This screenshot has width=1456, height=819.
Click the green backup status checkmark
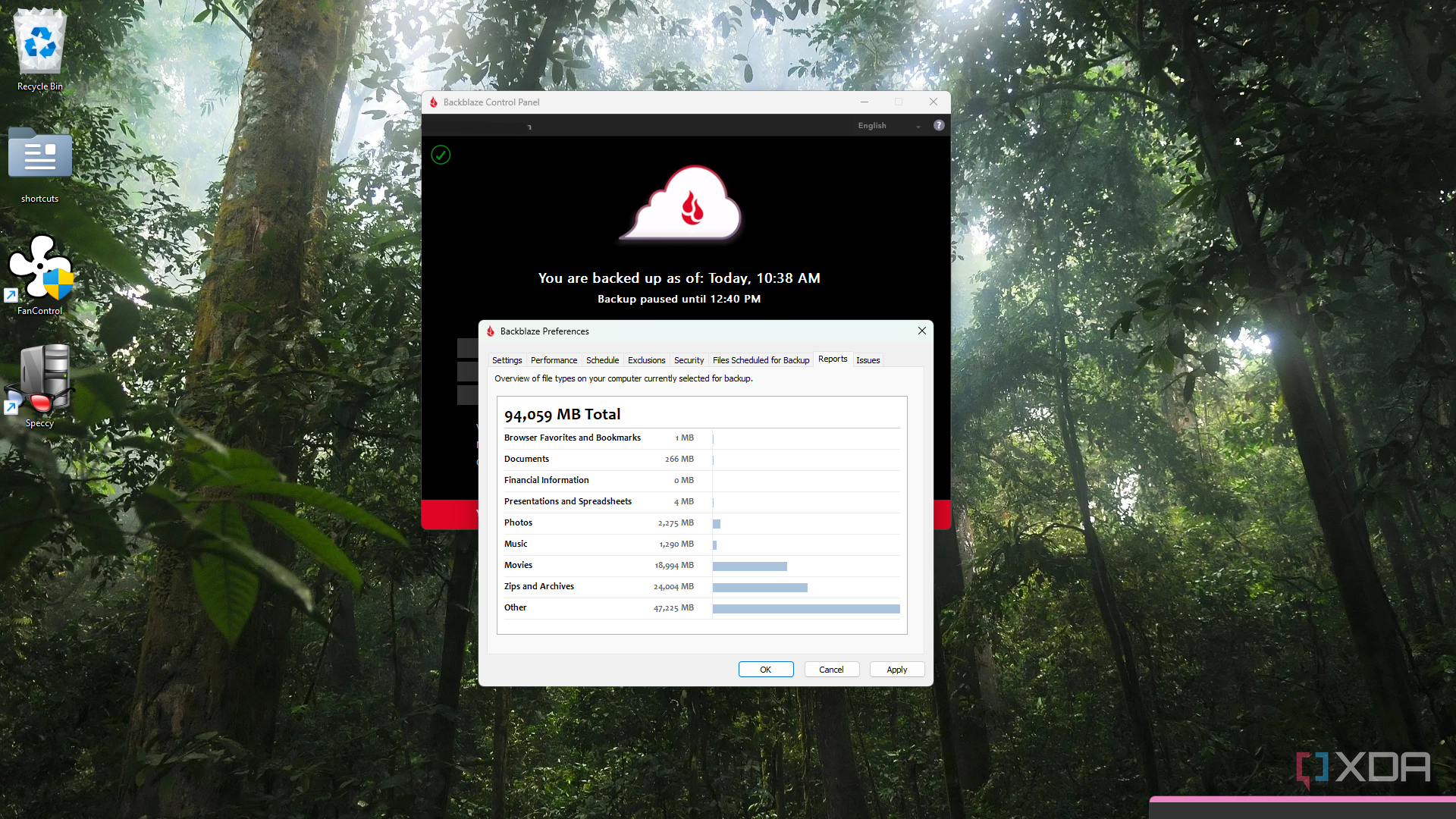pos(441,155)
